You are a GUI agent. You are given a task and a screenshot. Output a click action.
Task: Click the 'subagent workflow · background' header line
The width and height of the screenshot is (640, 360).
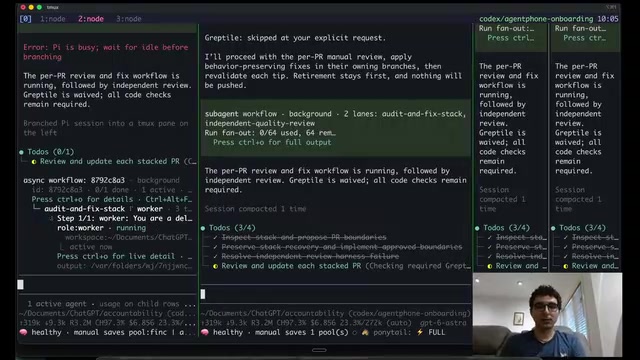(268, 114)
